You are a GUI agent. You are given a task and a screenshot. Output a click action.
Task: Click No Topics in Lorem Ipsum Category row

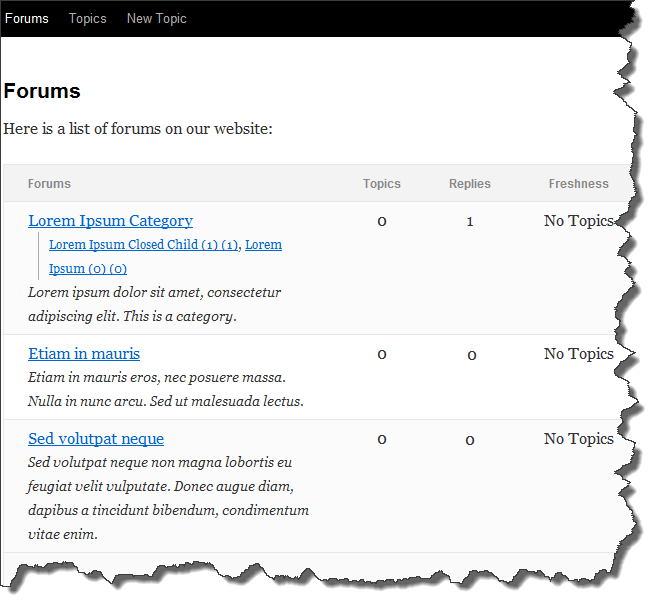[x=579, y=221]
